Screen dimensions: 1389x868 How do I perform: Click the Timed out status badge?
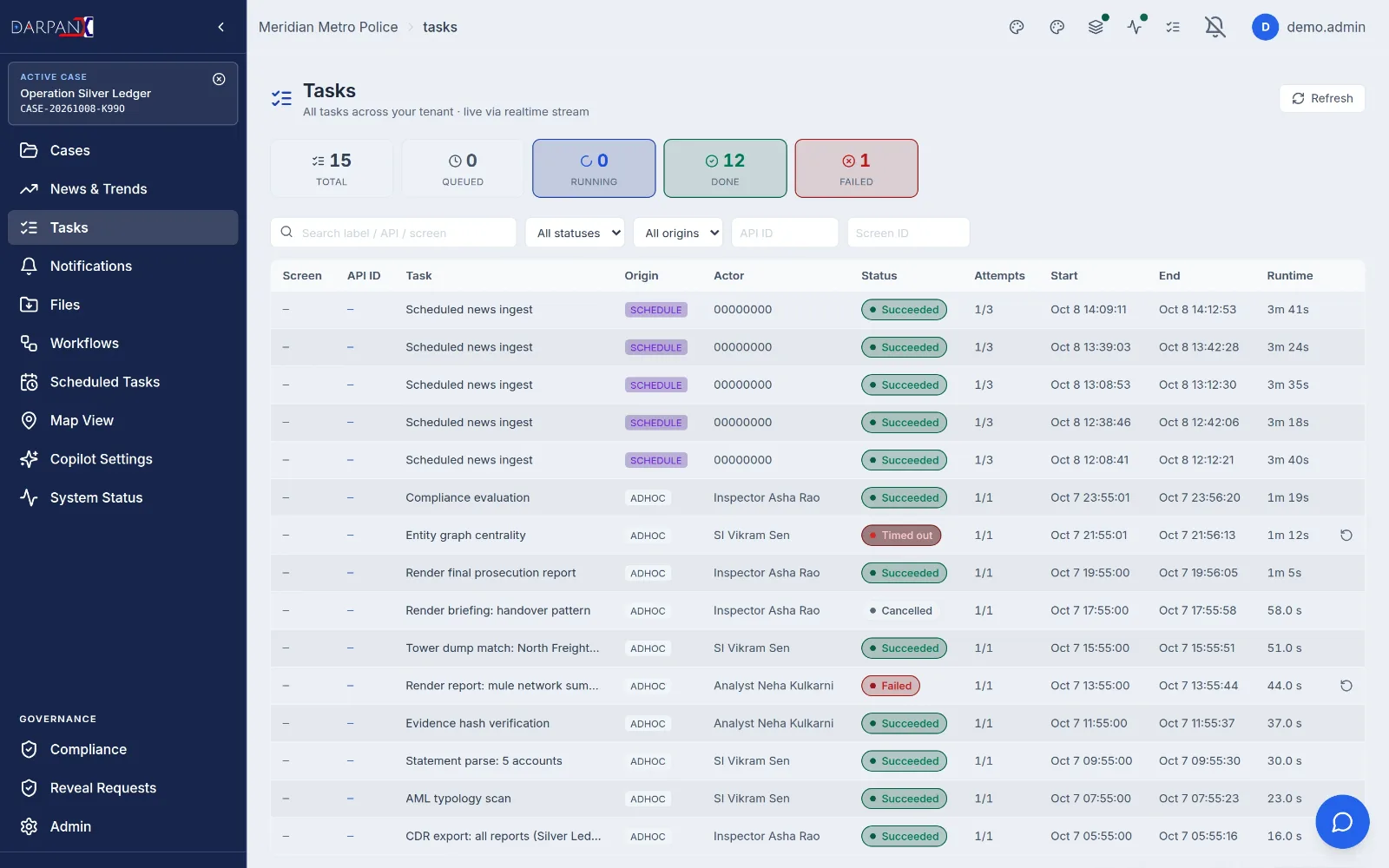[x=901, y=536]
